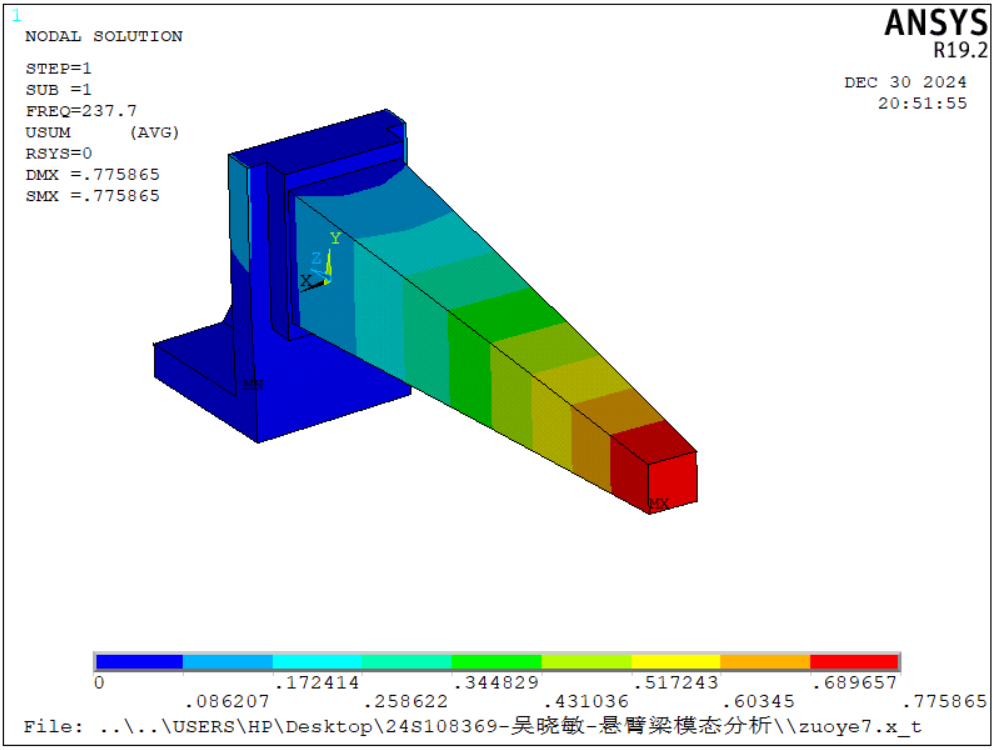Click the legend value .086207

pyautogui.click(x=227, y=702)
